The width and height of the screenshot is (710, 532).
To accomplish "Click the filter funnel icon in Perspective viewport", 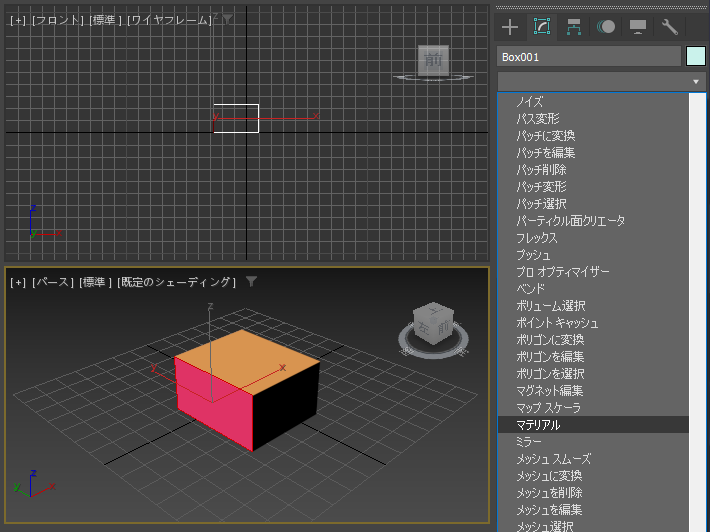I will pos(251,282).
